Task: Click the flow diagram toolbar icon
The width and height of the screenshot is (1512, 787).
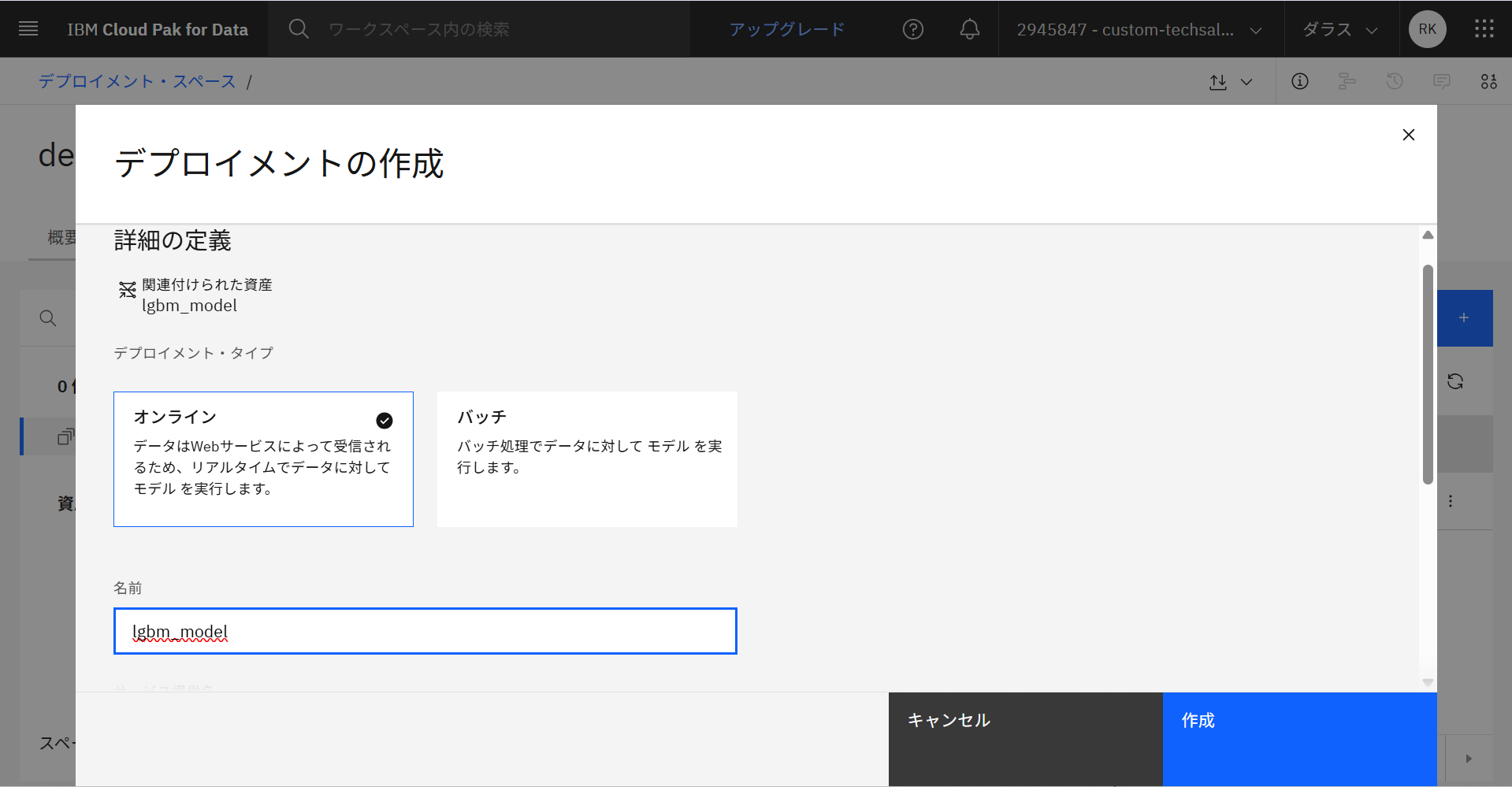Action: pos(1347,81)
